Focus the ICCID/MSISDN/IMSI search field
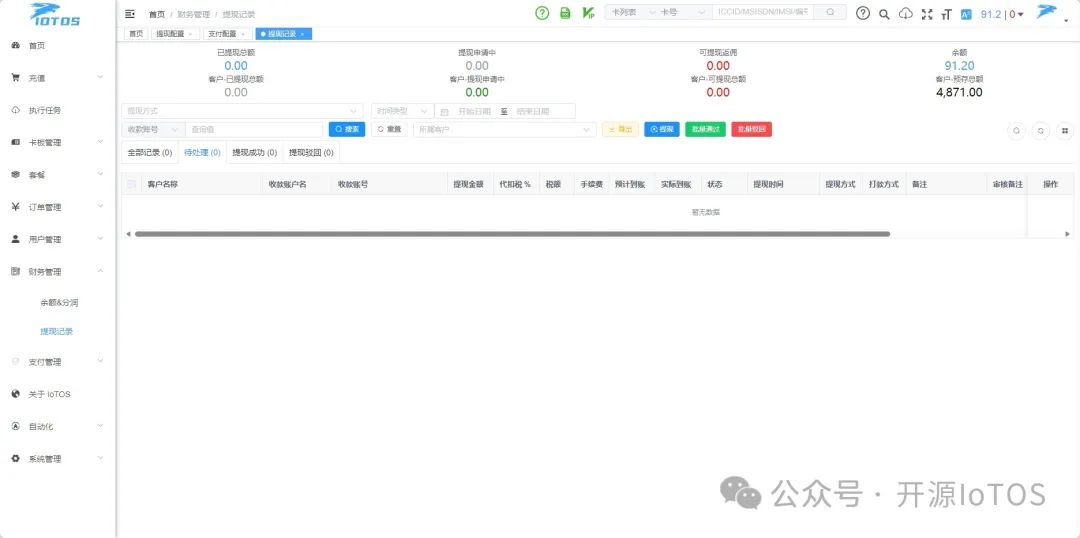This screenshot has height=538, width=1080. tap(762, 12)
